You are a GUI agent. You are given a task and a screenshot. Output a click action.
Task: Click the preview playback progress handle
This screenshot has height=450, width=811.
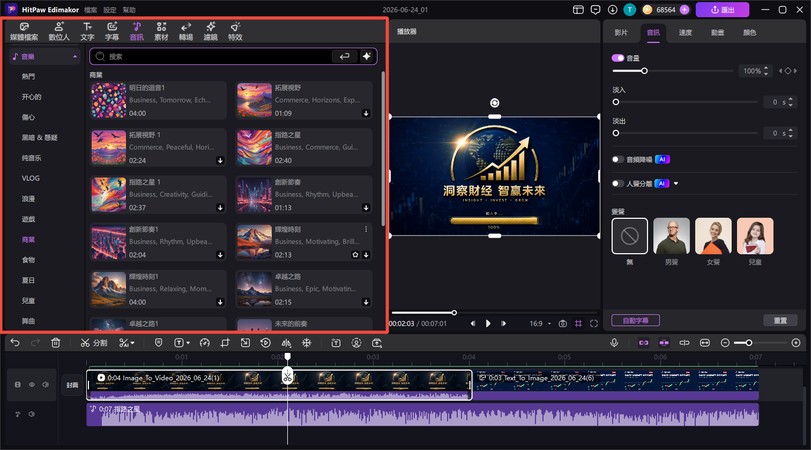coord(454,312)
